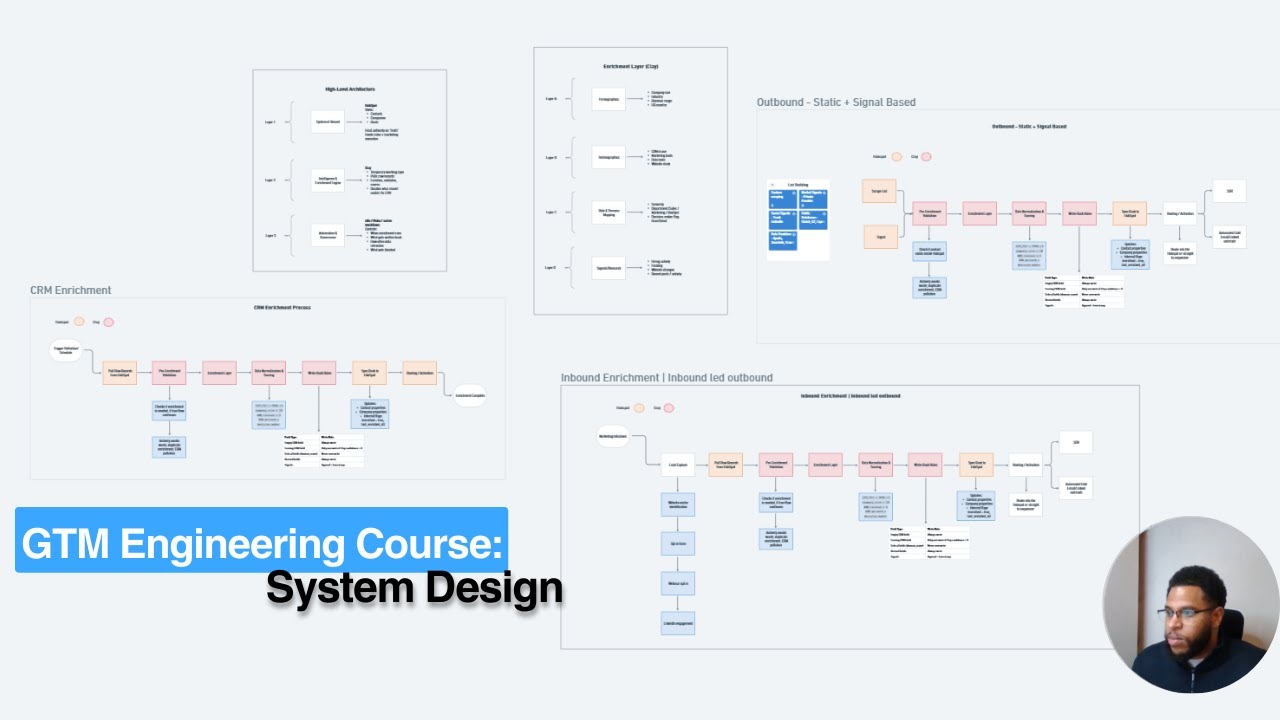Image resolution: width=1280 pixels, height=720 pixels.
Task: Click the GTM Engineering Course banner
Action: (261, 541)
